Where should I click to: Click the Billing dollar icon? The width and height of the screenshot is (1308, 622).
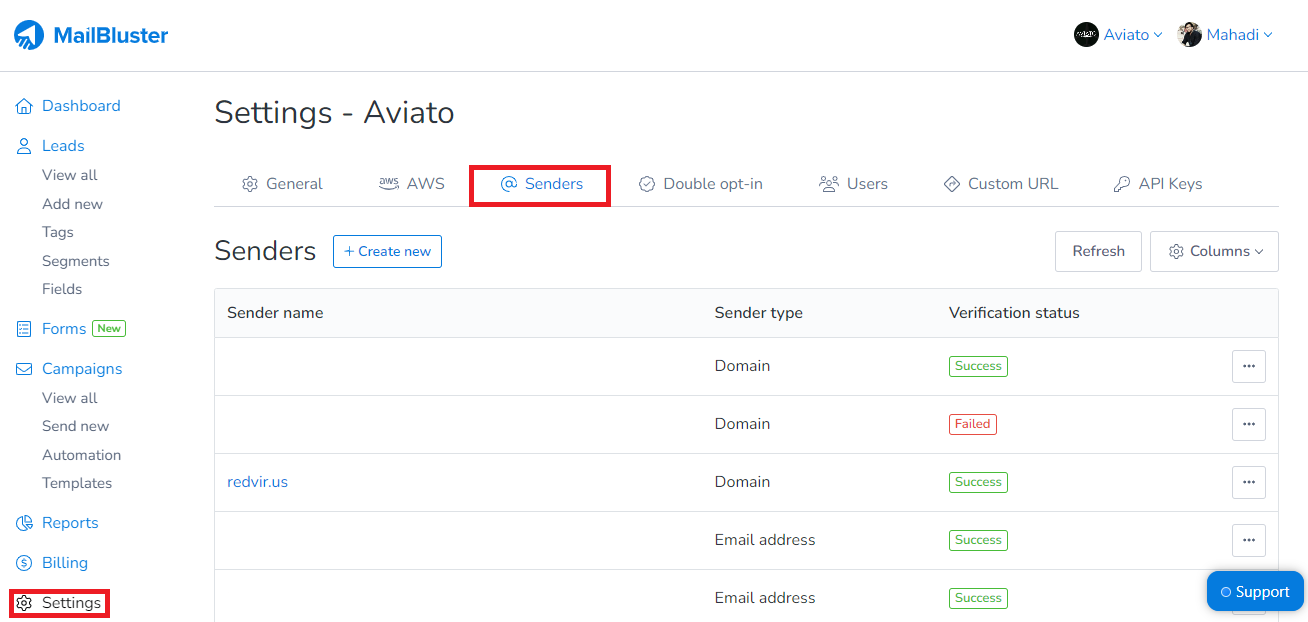[x=24, y=563]
